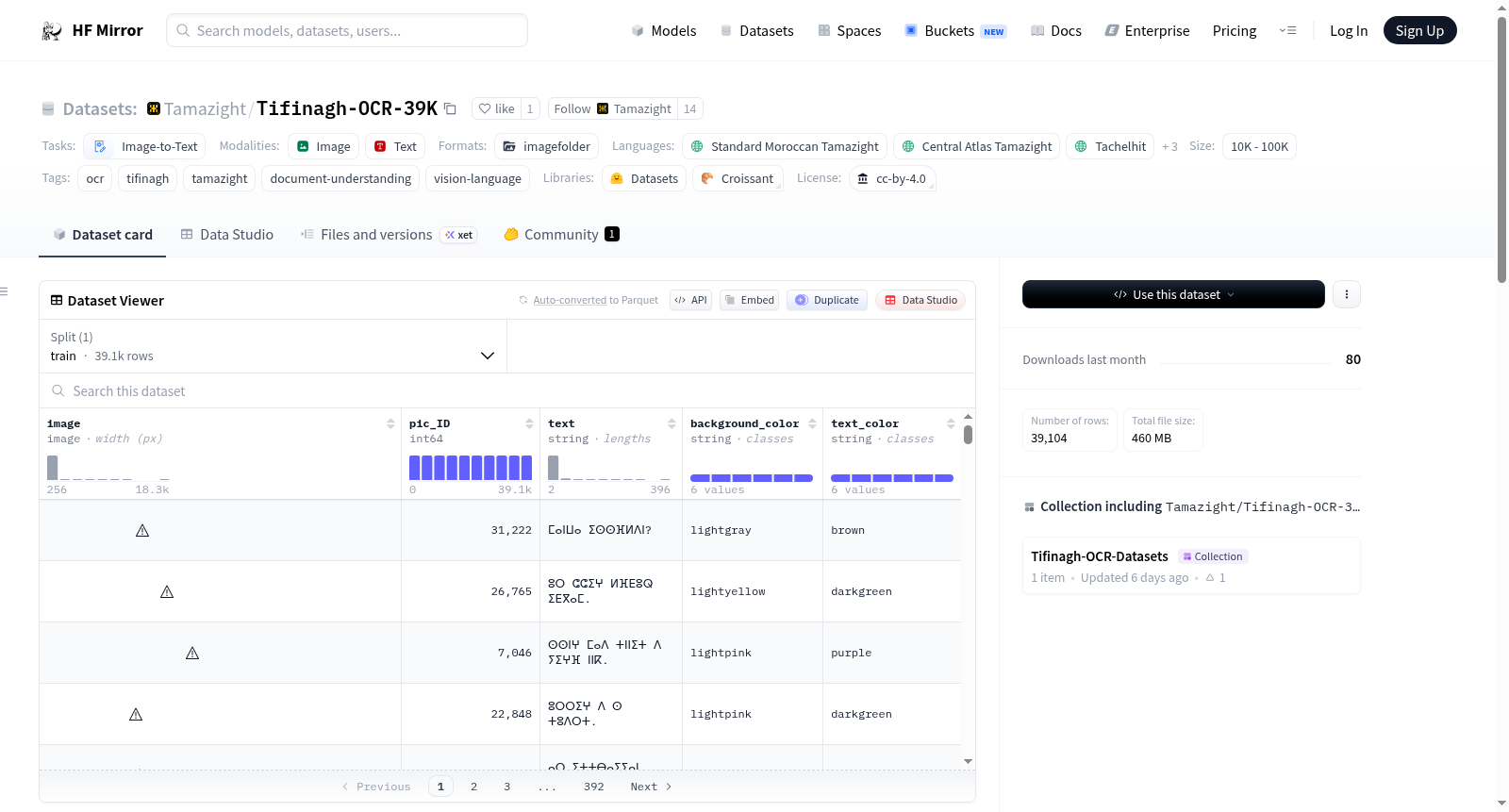
Task: Sort the background_color column
Action: (x=812, y=424)
